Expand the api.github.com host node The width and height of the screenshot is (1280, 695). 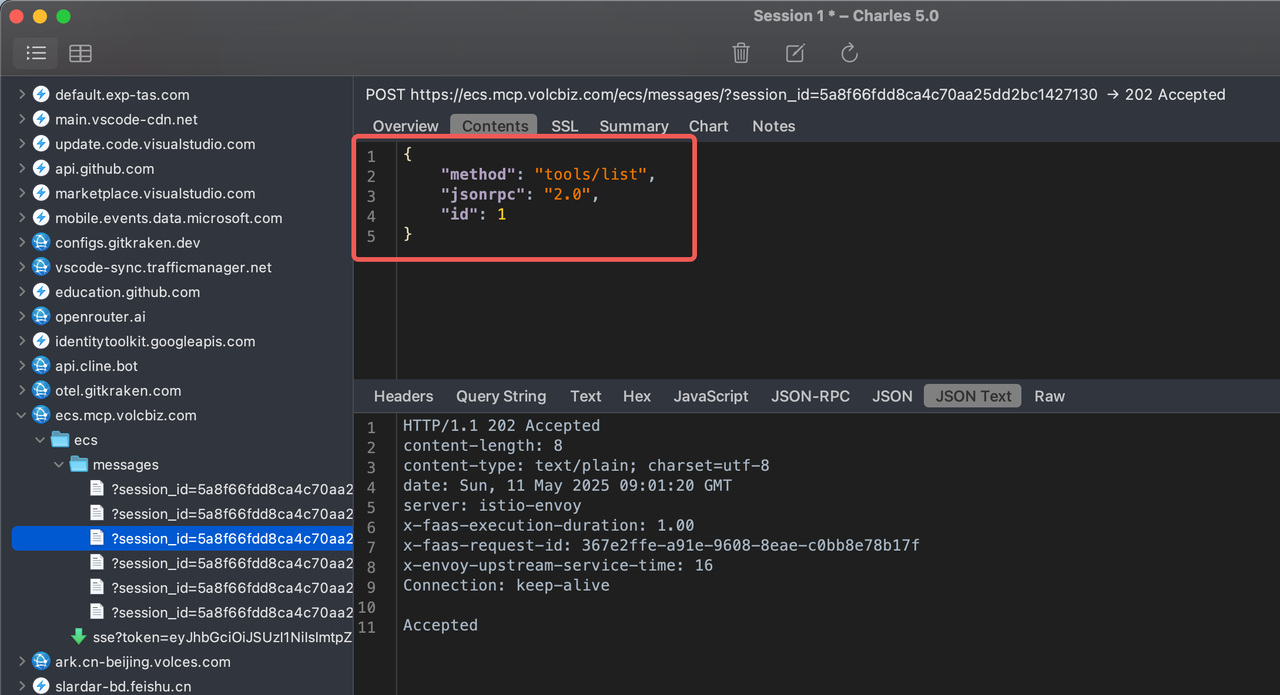(x=22, y=169)
